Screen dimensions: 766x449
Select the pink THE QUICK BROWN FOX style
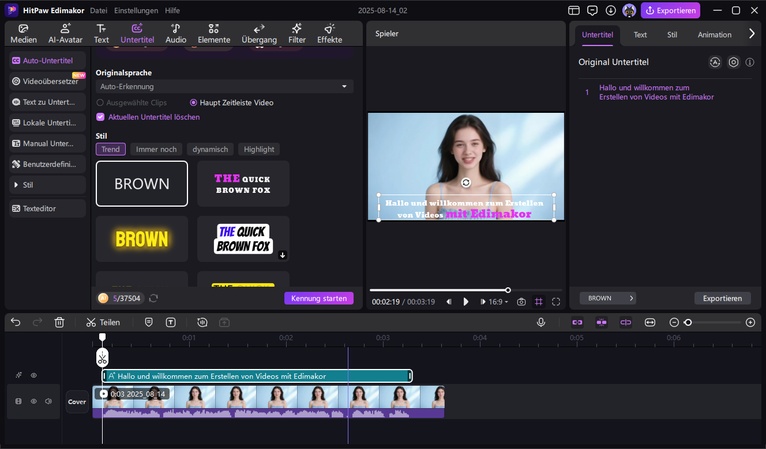click(x=243, y=184)
